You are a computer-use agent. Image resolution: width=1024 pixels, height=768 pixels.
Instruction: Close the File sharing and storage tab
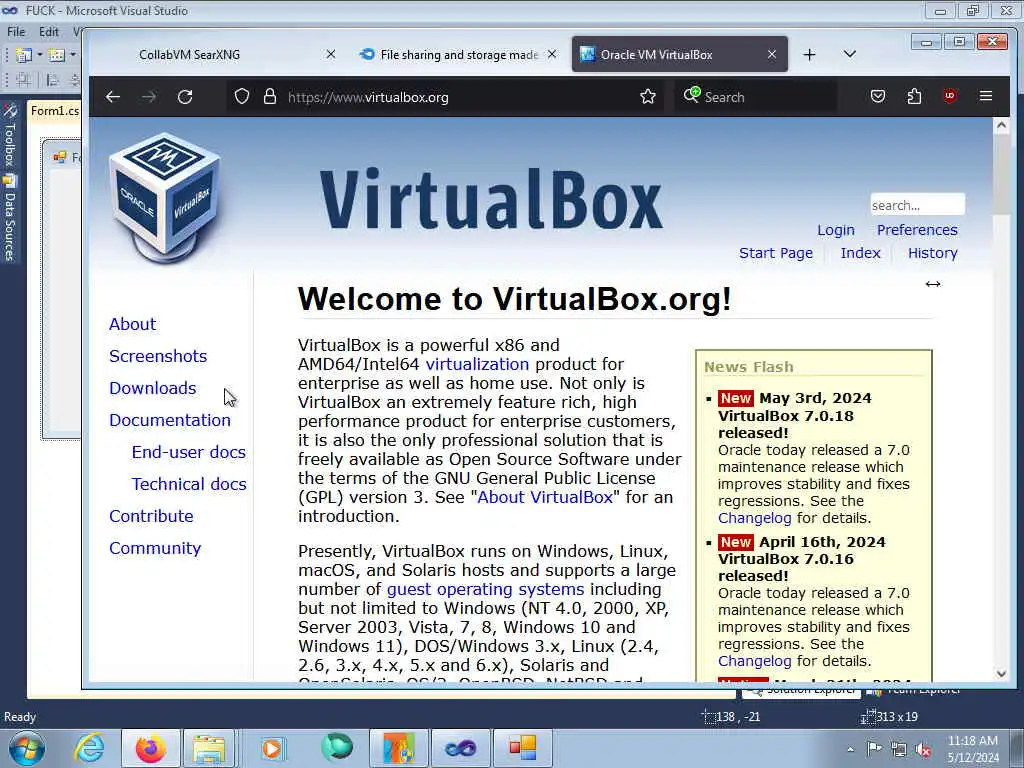552,54
